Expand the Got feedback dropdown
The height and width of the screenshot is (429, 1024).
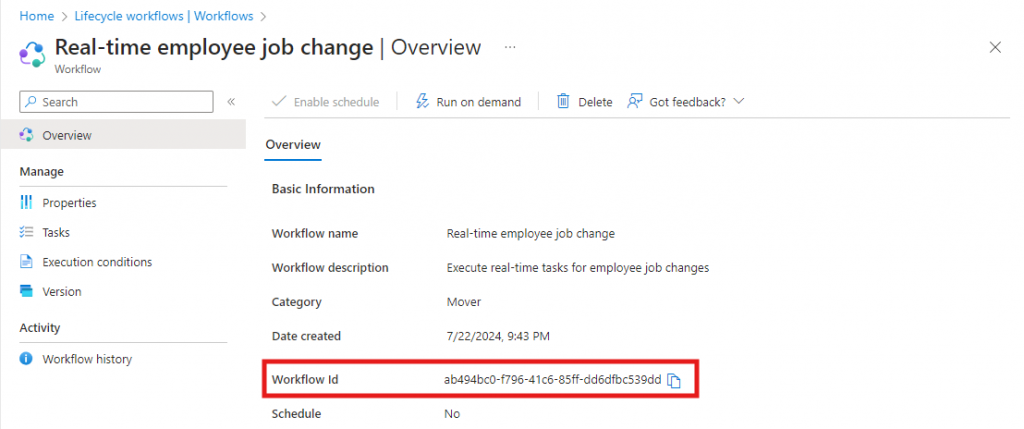coord(739,102)
